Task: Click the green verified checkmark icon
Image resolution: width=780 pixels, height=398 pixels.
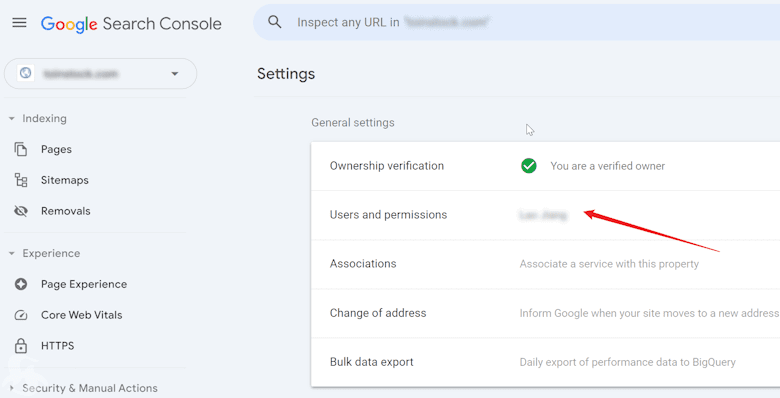Action: [529, 166]
